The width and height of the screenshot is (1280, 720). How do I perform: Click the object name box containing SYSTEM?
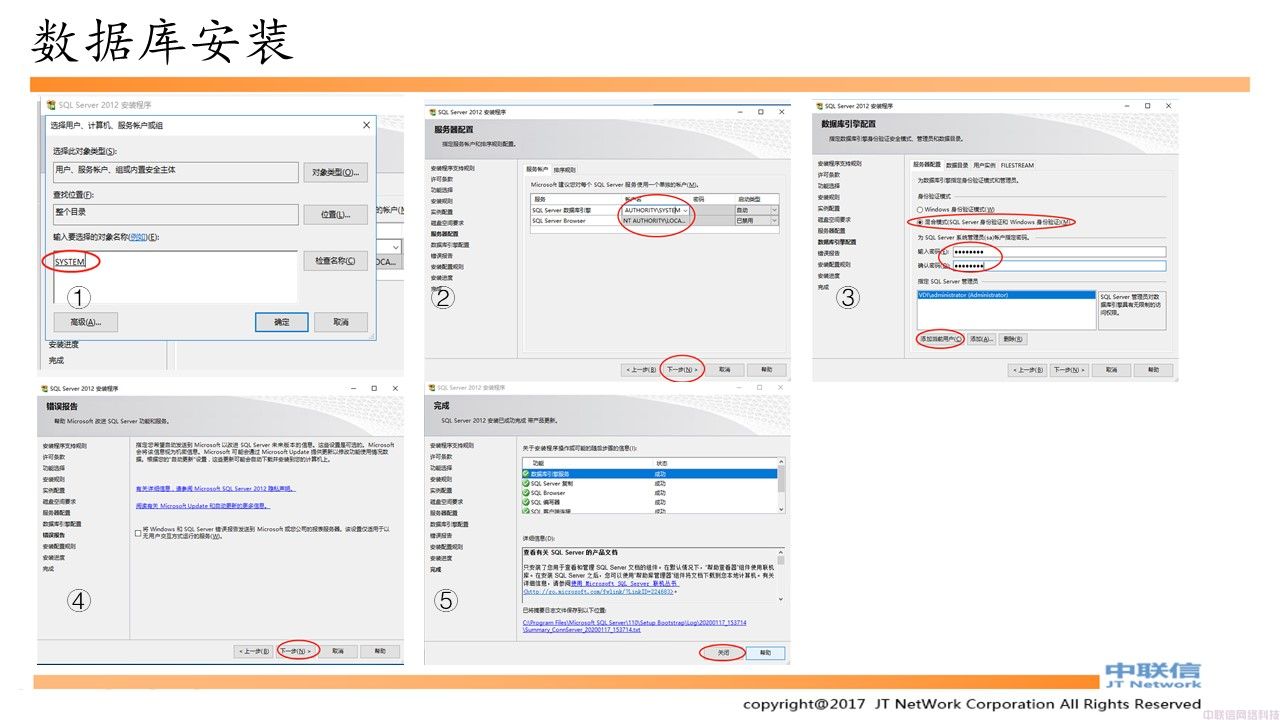176,275
